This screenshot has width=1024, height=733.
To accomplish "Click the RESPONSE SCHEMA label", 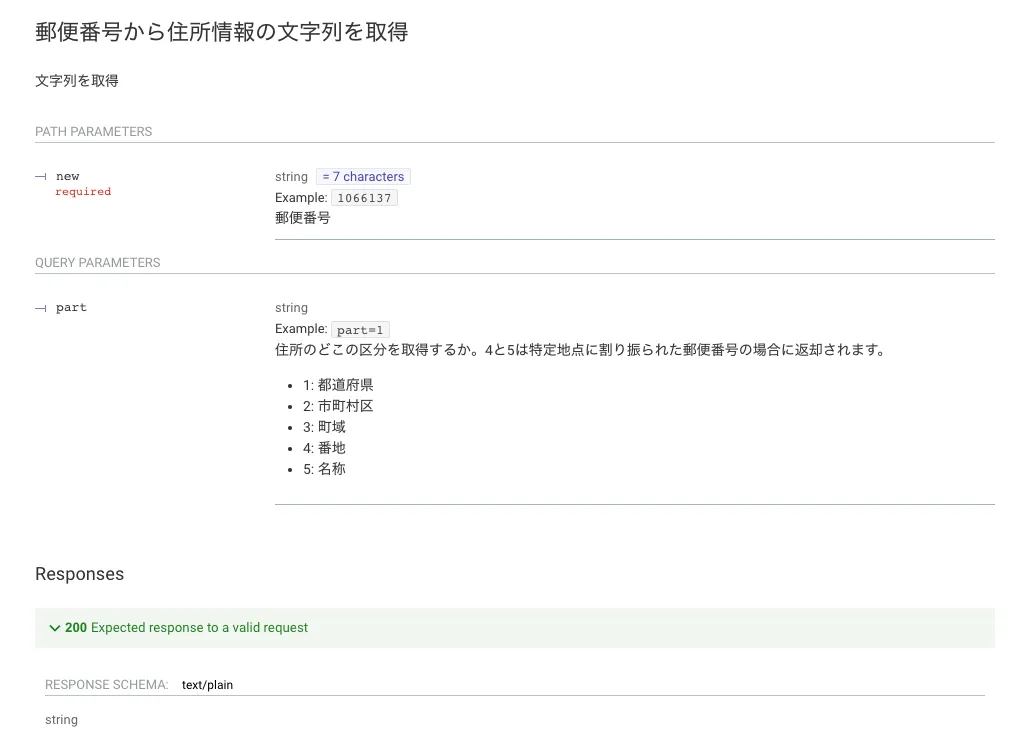I will 106,685.
